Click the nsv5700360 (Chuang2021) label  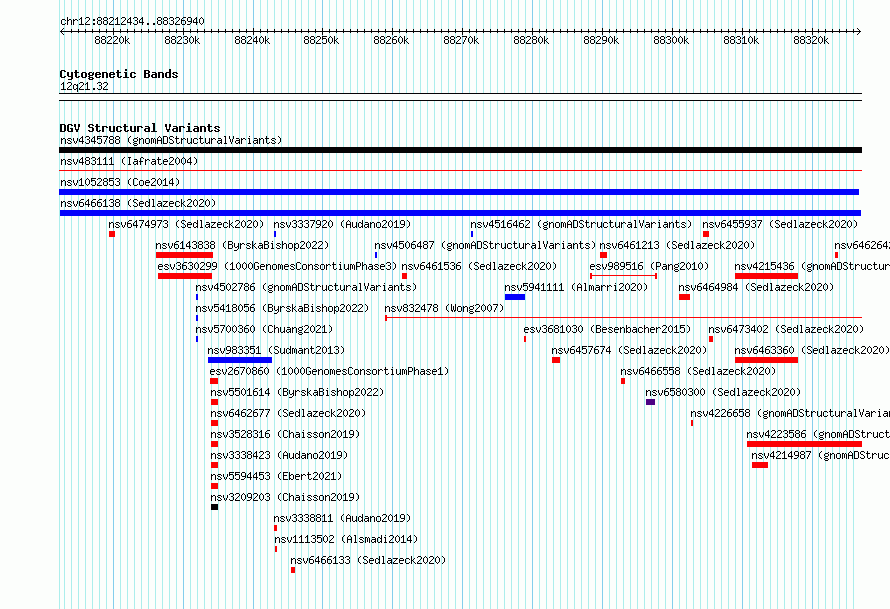[x=264, y=329]
